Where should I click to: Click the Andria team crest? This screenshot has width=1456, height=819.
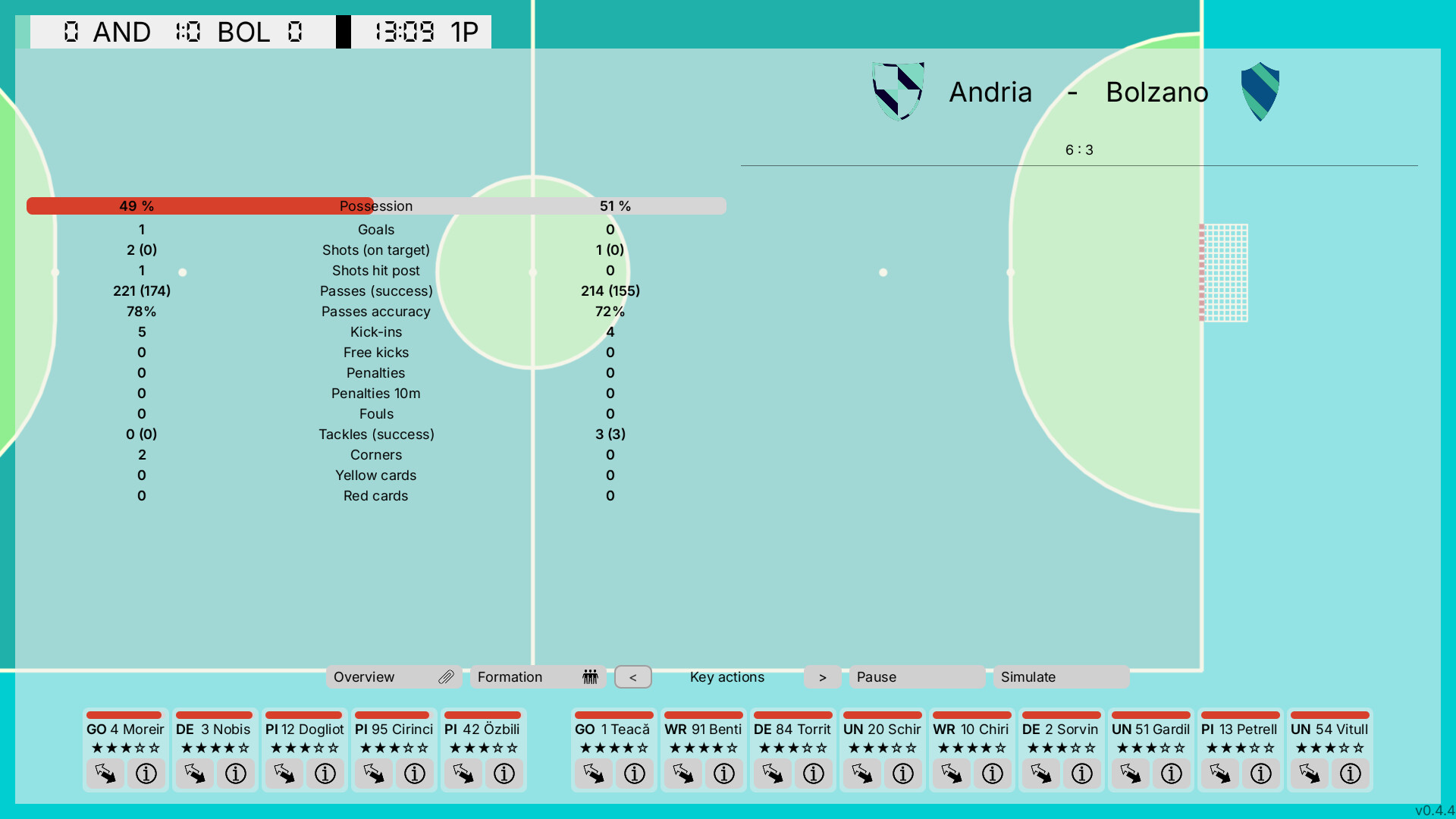898,92
